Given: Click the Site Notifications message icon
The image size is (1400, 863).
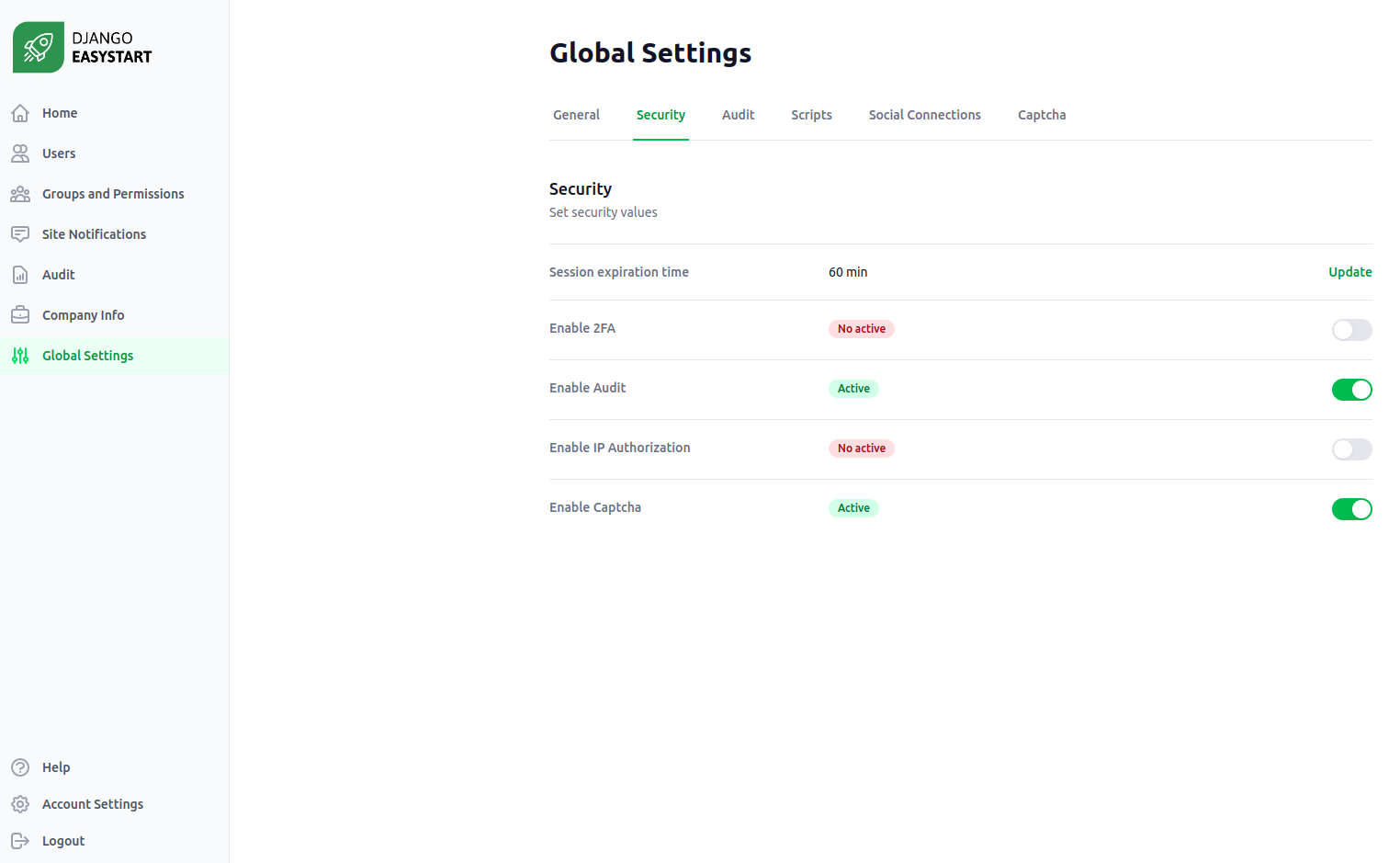Looking at the screenshot, I should pos(20,234).
